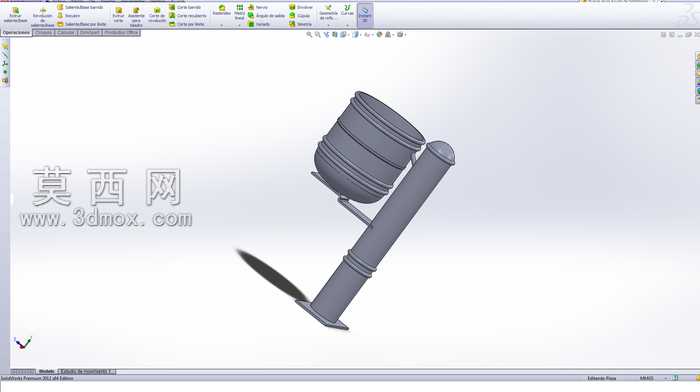Viewport: 700px width, 392px height.
Task: Choose Saliente/Base barrido tool
Action: [80, 7]
